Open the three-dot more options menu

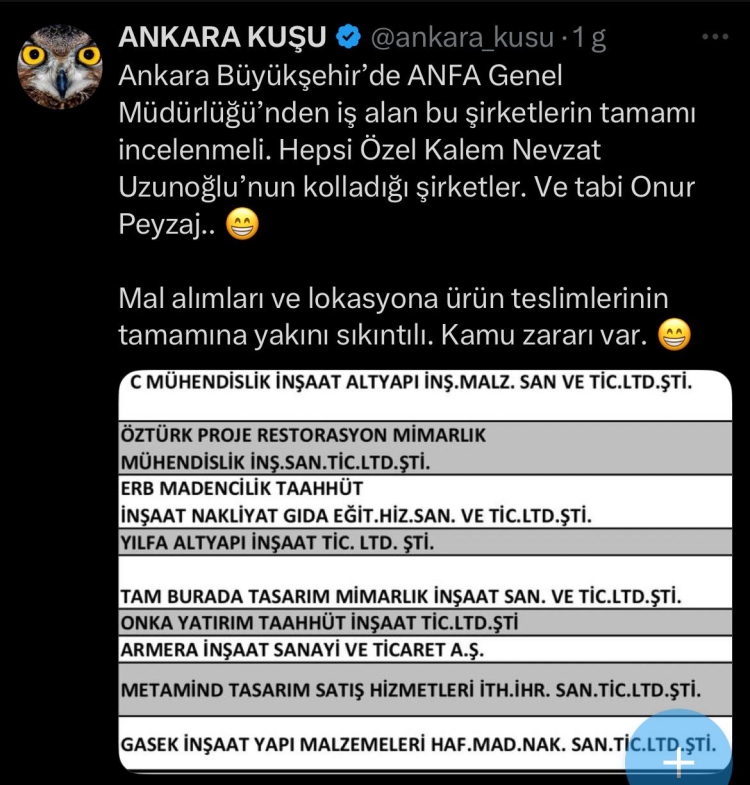tap(715, 37)
